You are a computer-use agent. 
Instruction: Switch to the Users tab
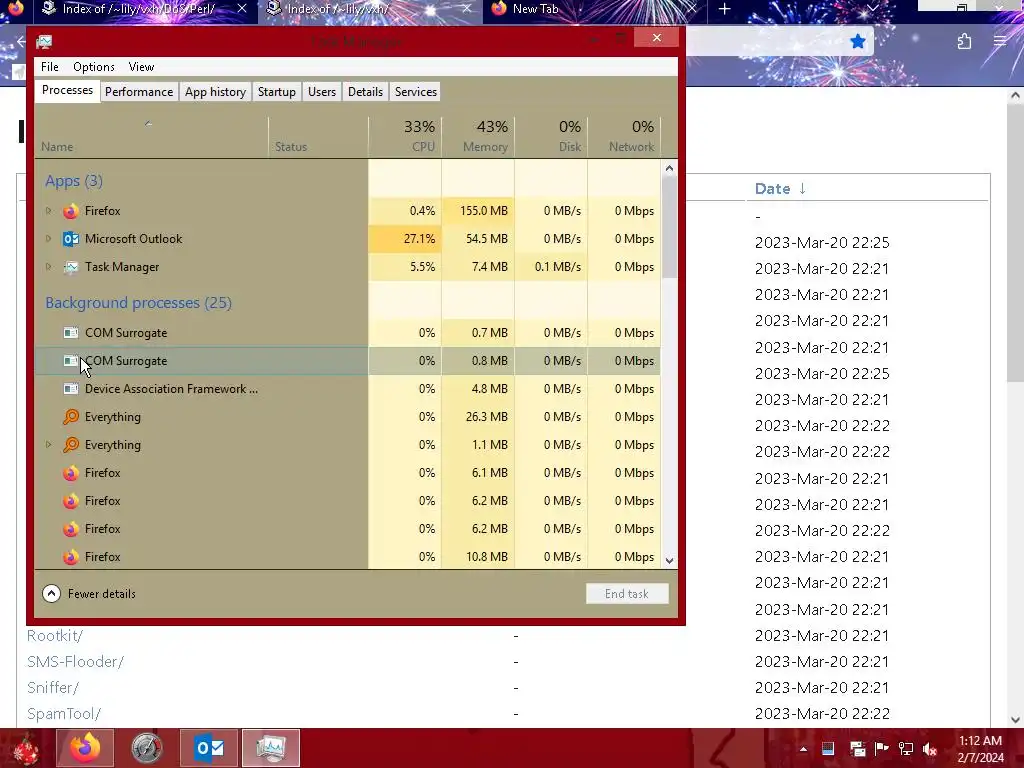point(322,92)
